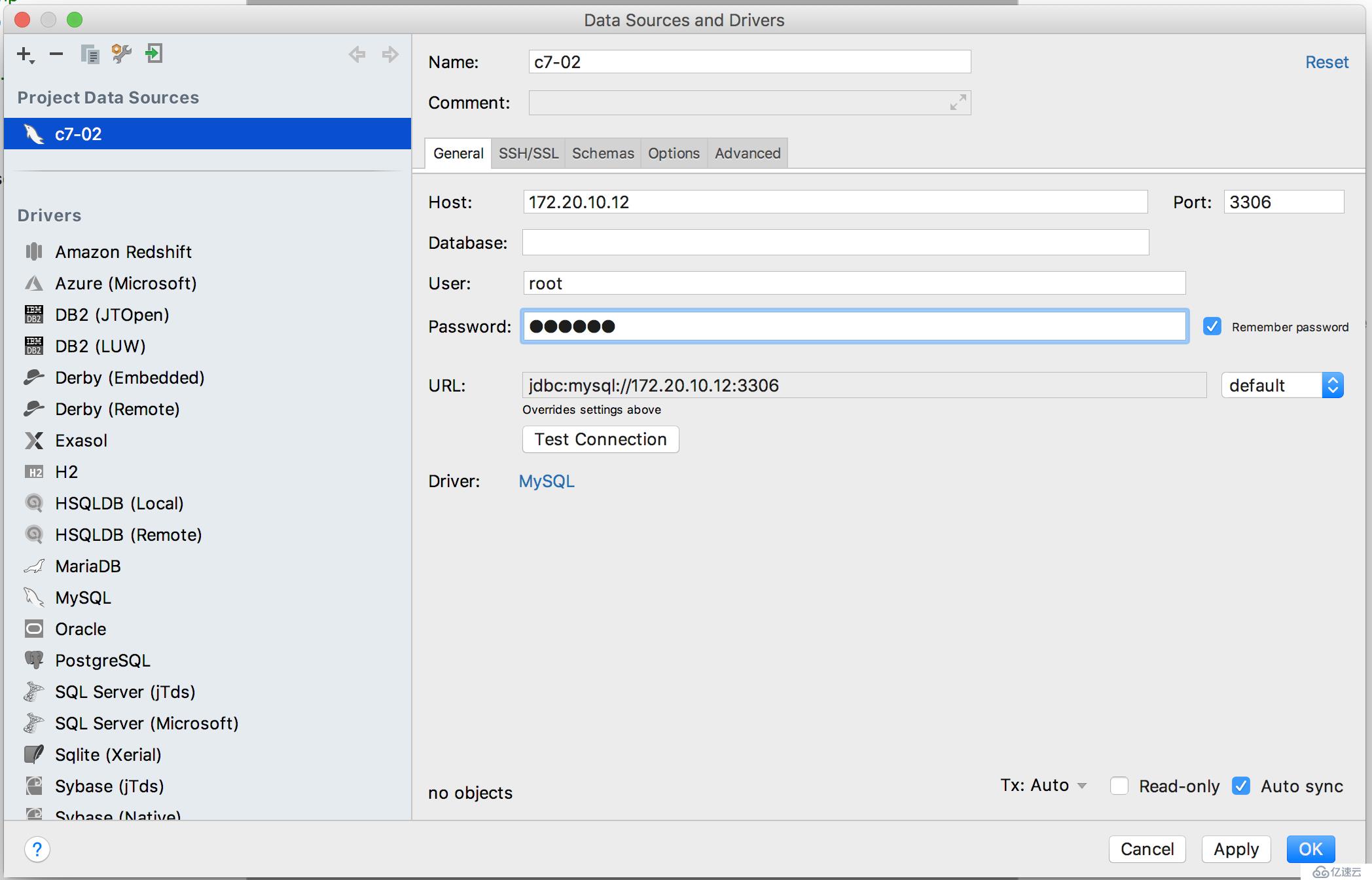The image size is (1372, 880).
Task: Click the Reset button
Action: click(1326, 60)
